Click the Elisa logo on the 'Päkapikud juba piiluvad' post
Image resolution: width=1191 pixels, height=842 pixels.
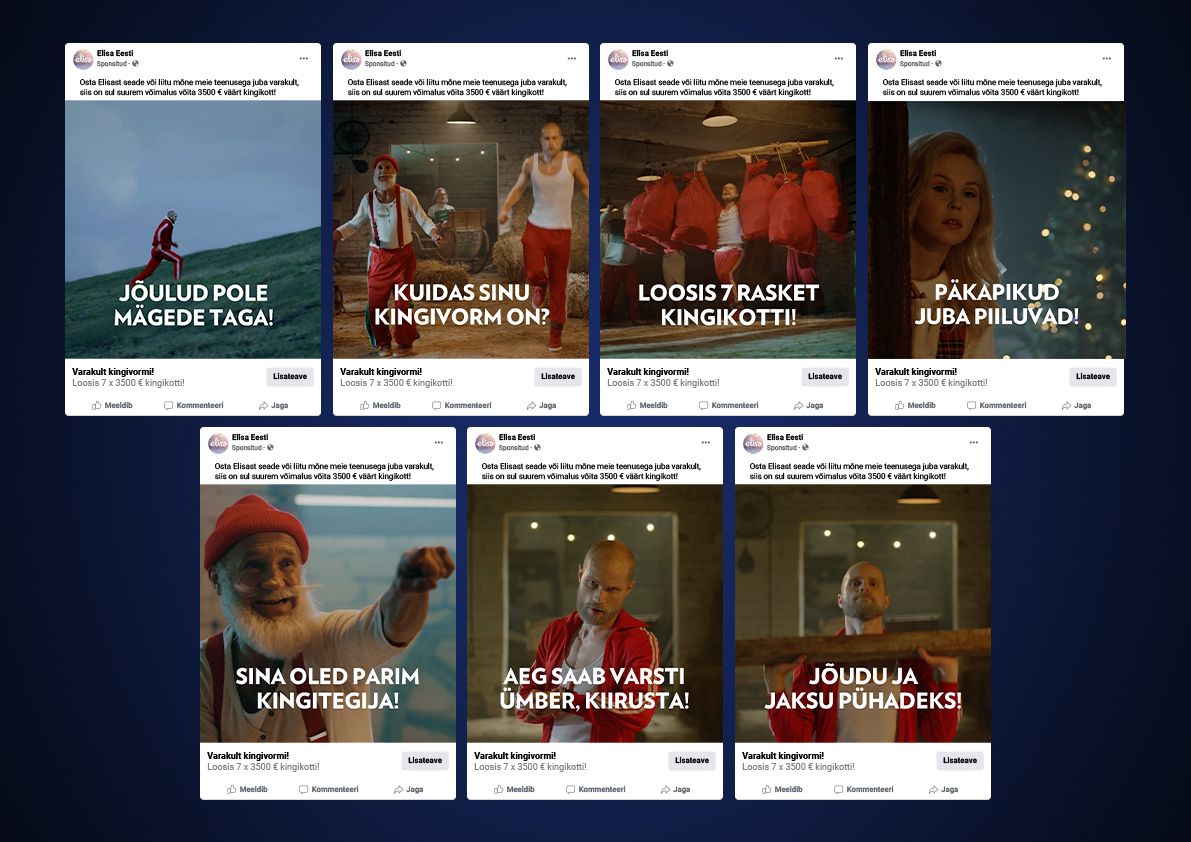coord(886,59)
